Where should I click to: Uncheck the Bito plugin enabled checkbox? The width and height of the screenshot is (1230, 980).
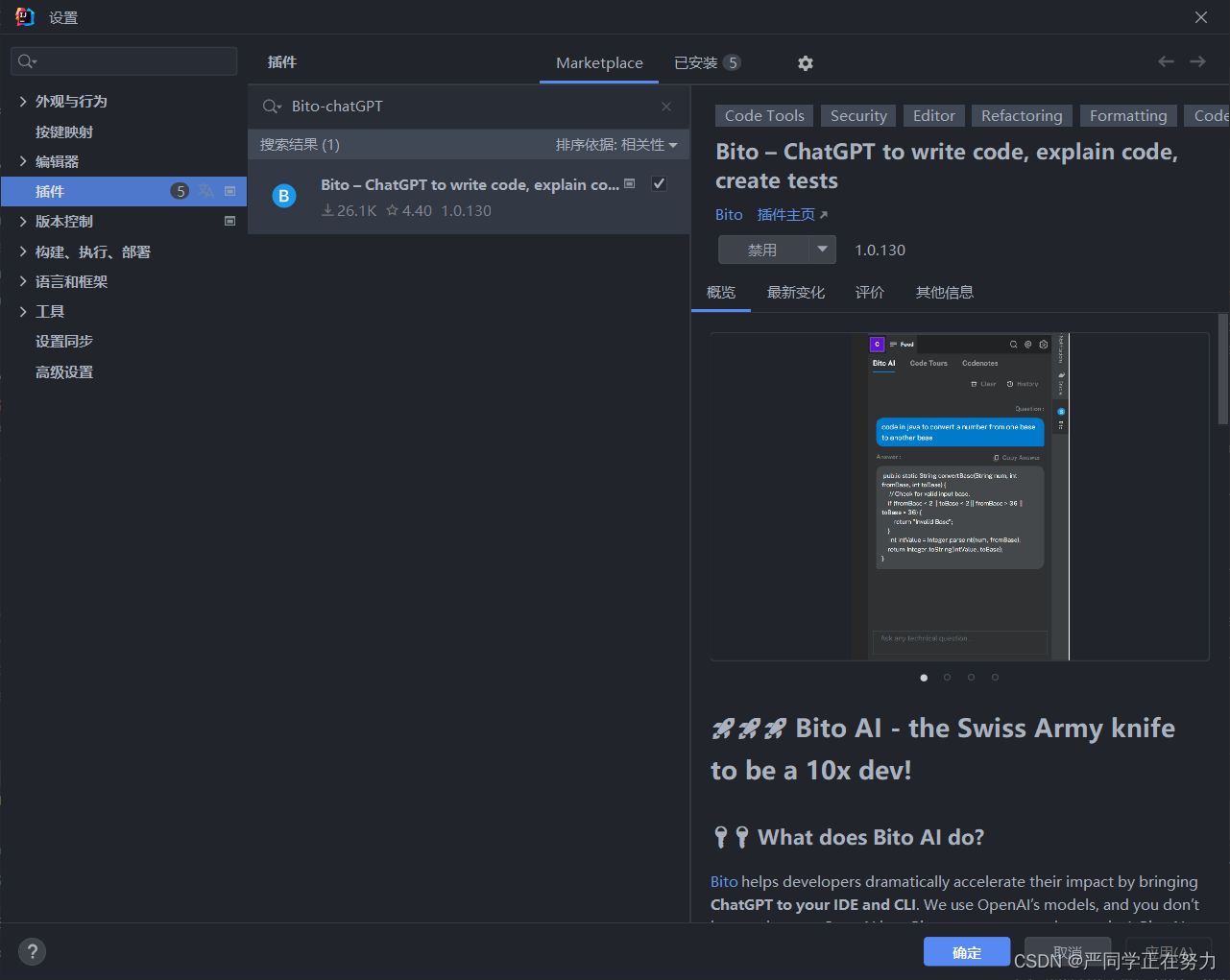pyautogui.click(x=659, y=183)
